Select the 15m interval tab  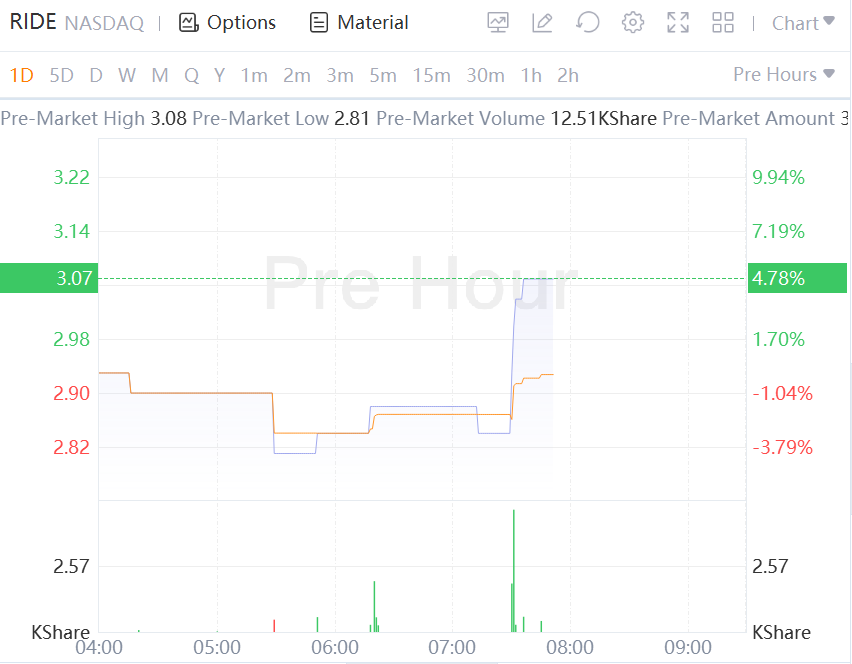click(432, 75)
